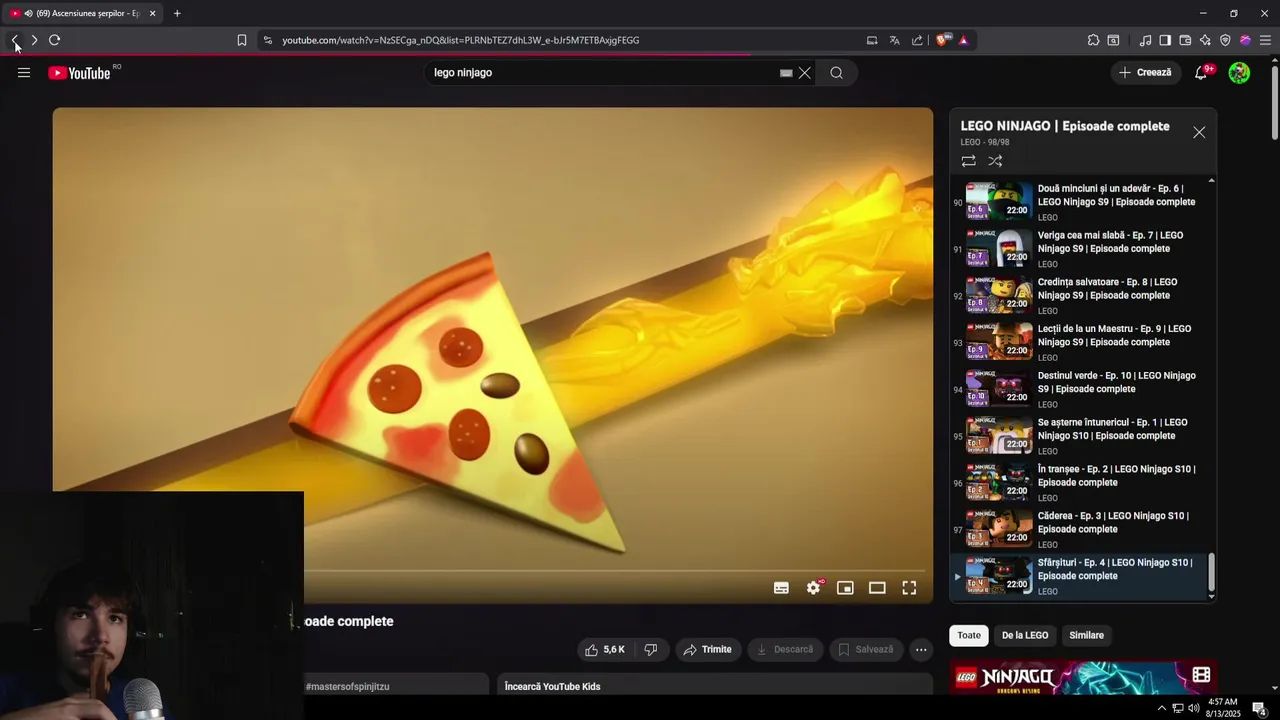Screen dimensions: 1280x720
Task: Toggle playlist shuffle
Action: (x=995, y=161)
